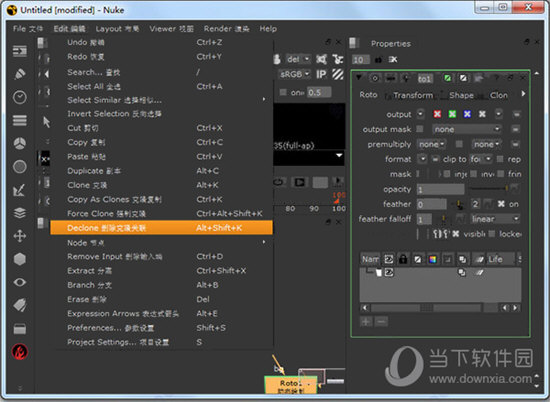Open the Other nodes box icon

click(x=20, y=329)
